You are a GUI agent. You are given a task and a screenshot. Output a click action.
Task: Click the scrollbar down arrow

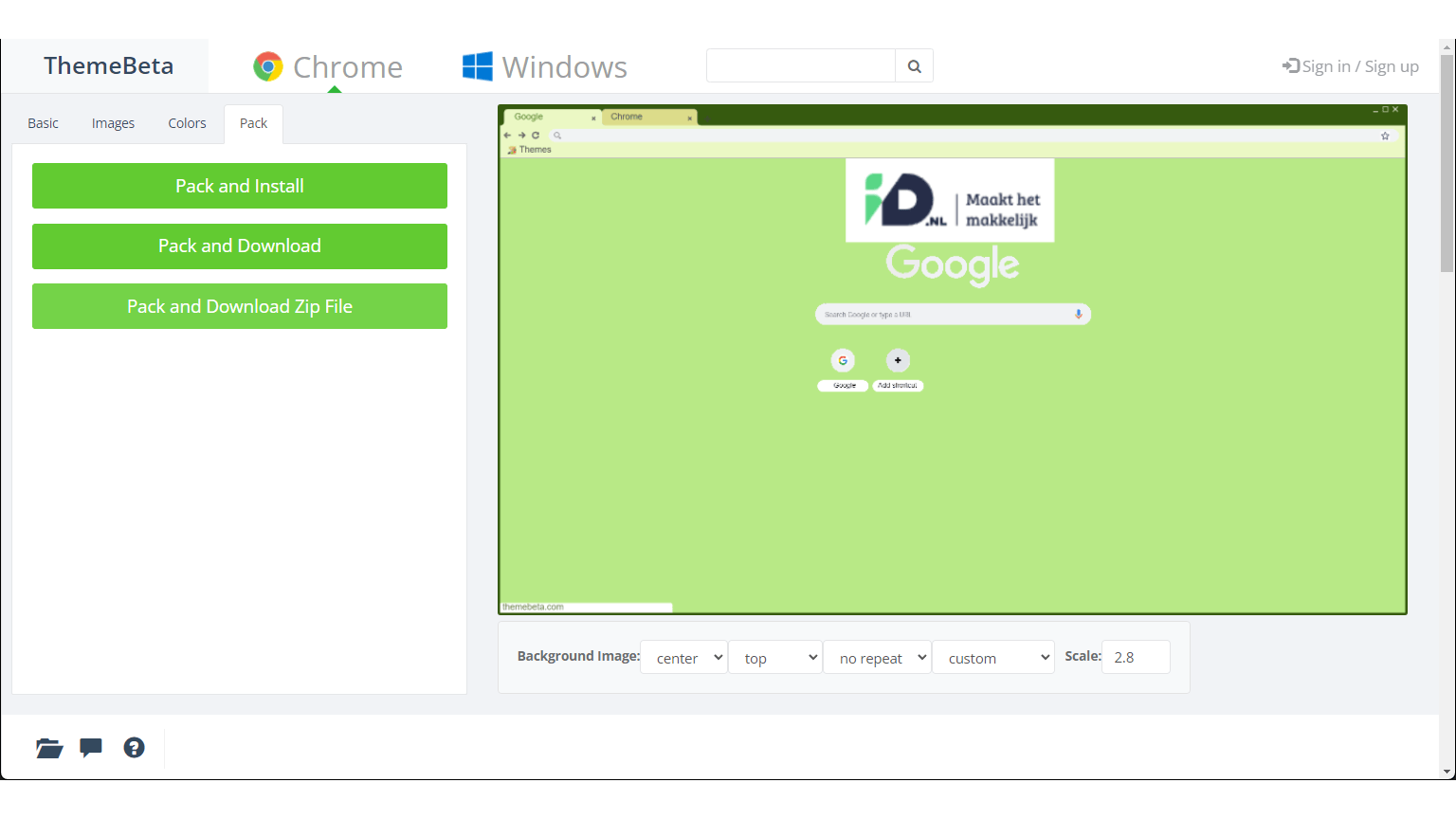pos(1447,772)
